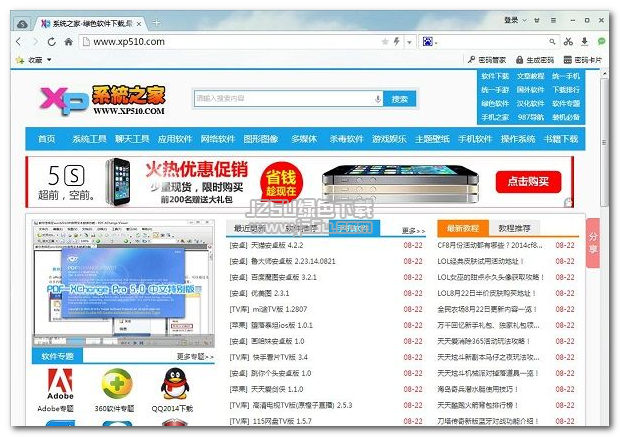This screenshot has width=620, height=437.
Task: Toggle the lightning speed mode icon
Action: click(x=396, y=41)
